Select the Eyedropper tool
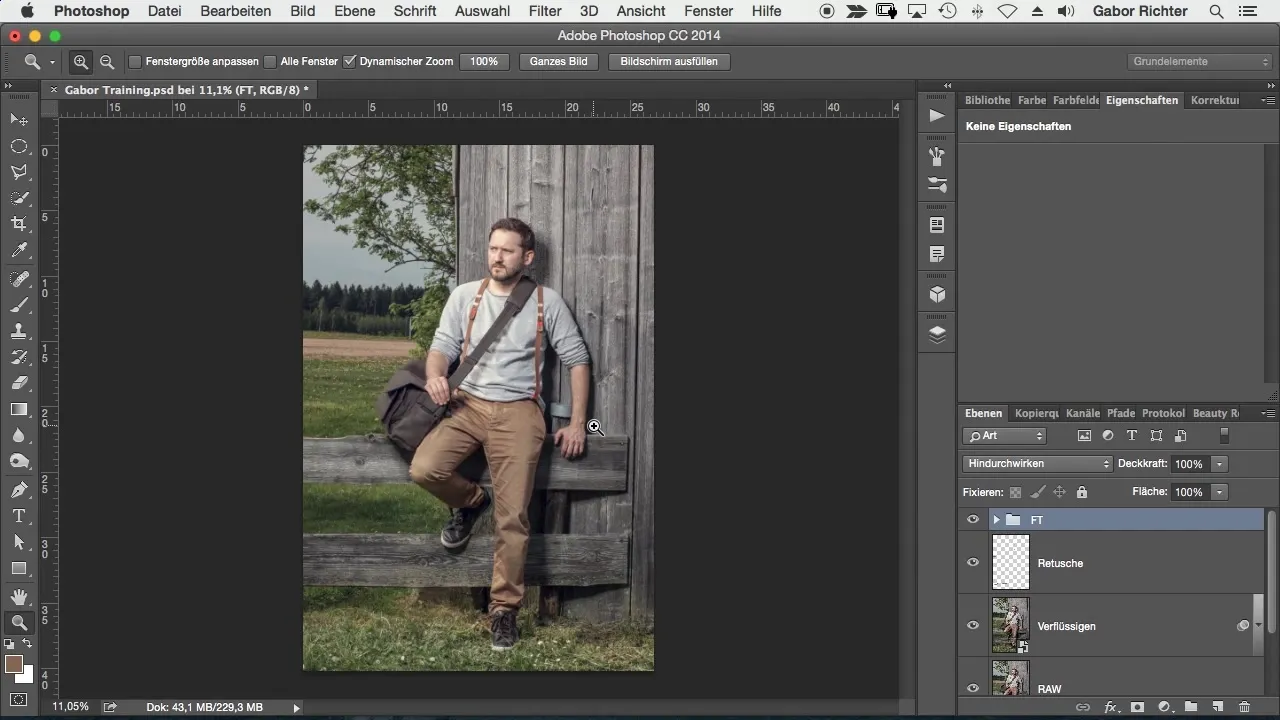Image resolution: width=1280 pixels, height=720 pixels. point(19,250)
